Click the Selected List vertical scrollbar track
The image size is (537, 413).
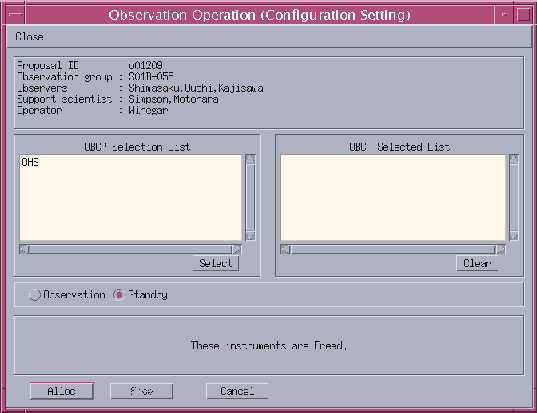pos(514,198)
